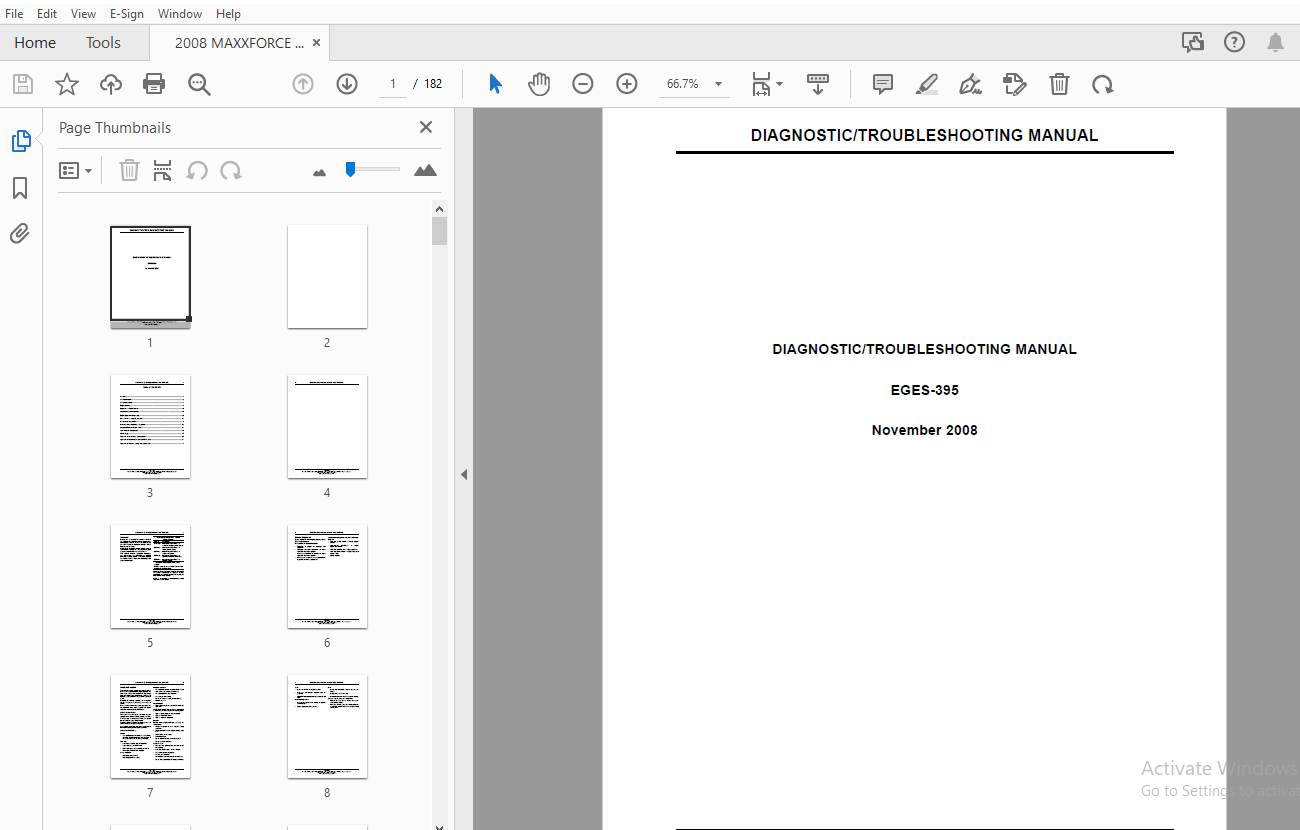Screen dimensions: 1300x830
Task: Click thumbnails scrollbar down arrow
Action: [x=439, y=825]
